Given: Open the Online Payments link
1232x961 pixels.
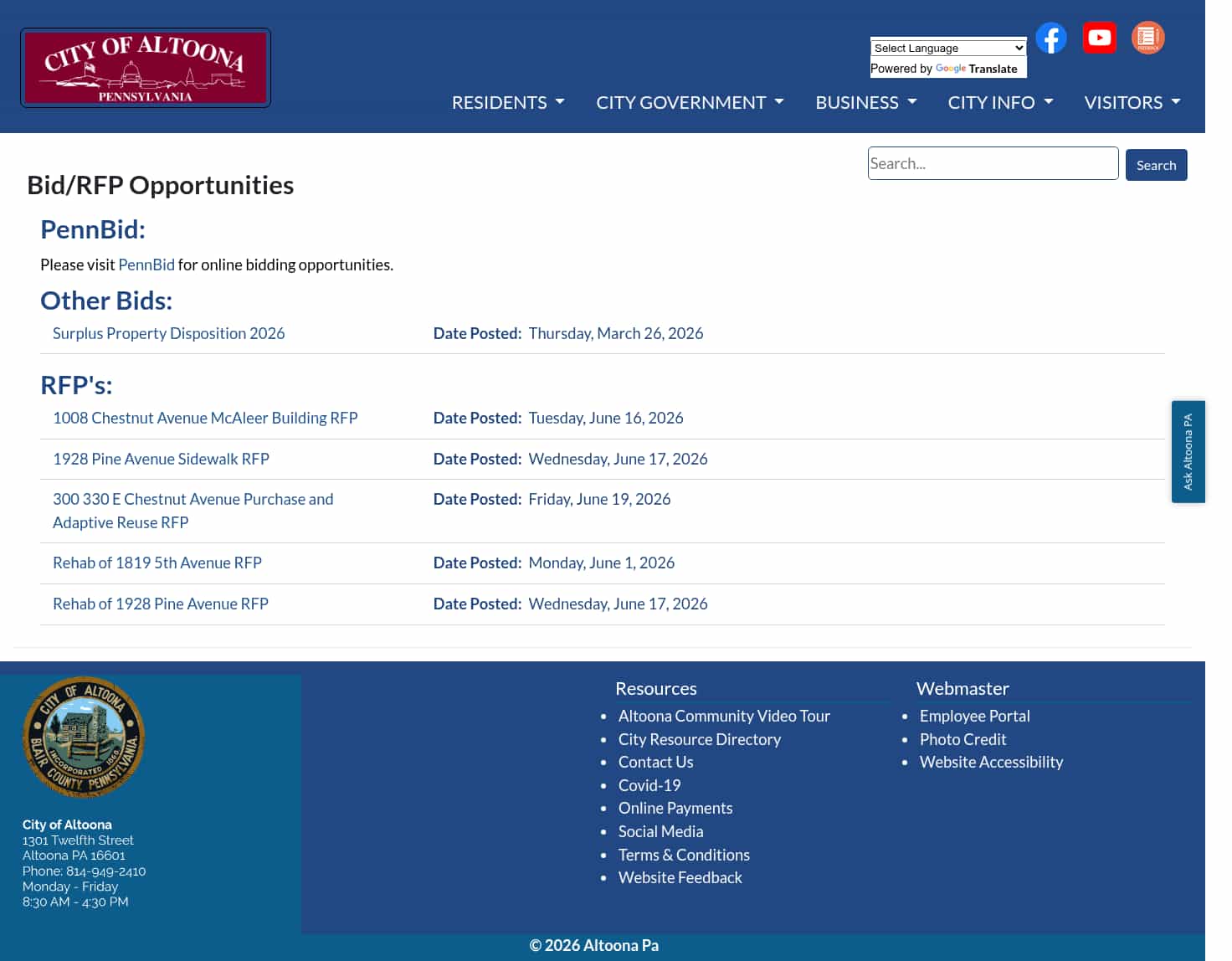Looking at the screenshot, I should [675, 808].
